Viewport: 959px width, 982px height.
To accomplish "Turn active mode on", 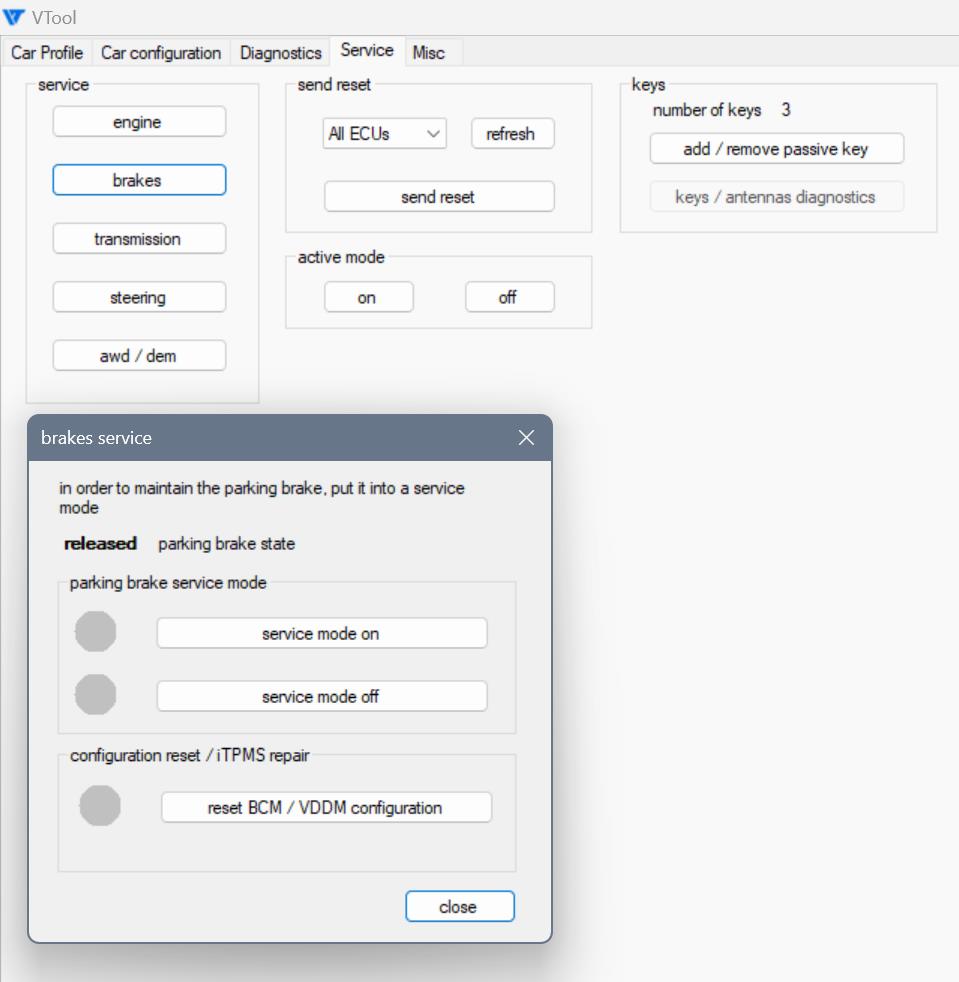I will [x=368, y=298].
